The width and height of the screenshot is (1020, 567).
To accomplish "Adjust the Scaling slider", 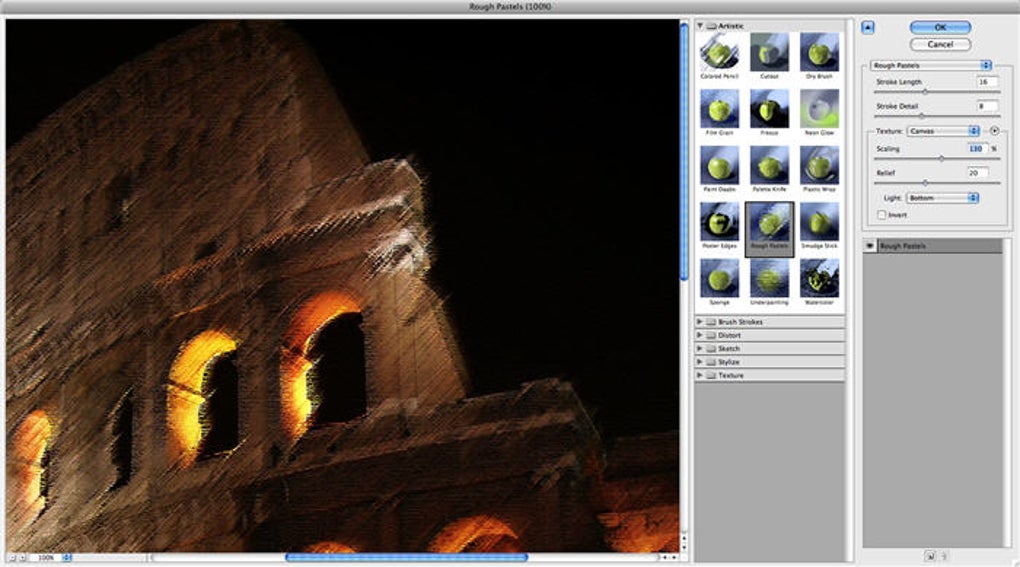I will (941, 159).
